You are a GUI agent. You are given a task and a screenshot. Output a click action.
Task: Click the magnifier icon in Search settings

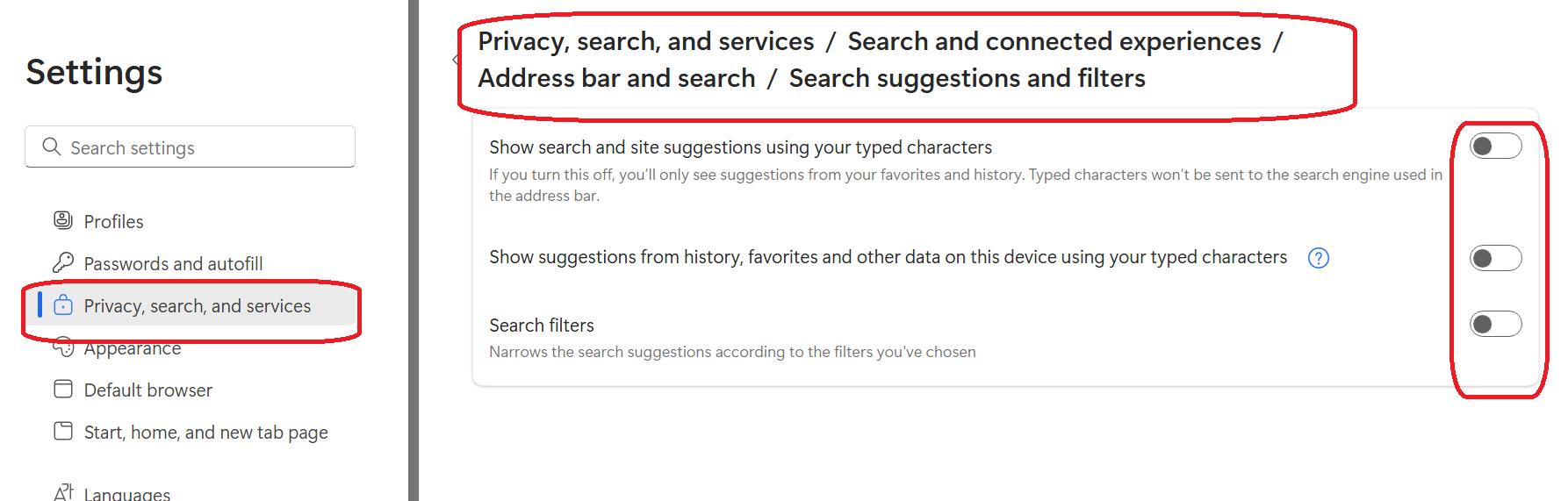pos(52,147)
